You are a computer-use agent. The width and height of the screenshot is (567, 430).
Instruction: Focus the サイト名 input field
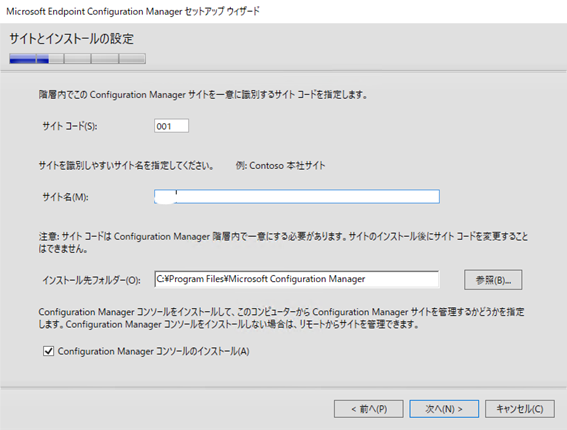pyautogui.click(x=297, y=196)
